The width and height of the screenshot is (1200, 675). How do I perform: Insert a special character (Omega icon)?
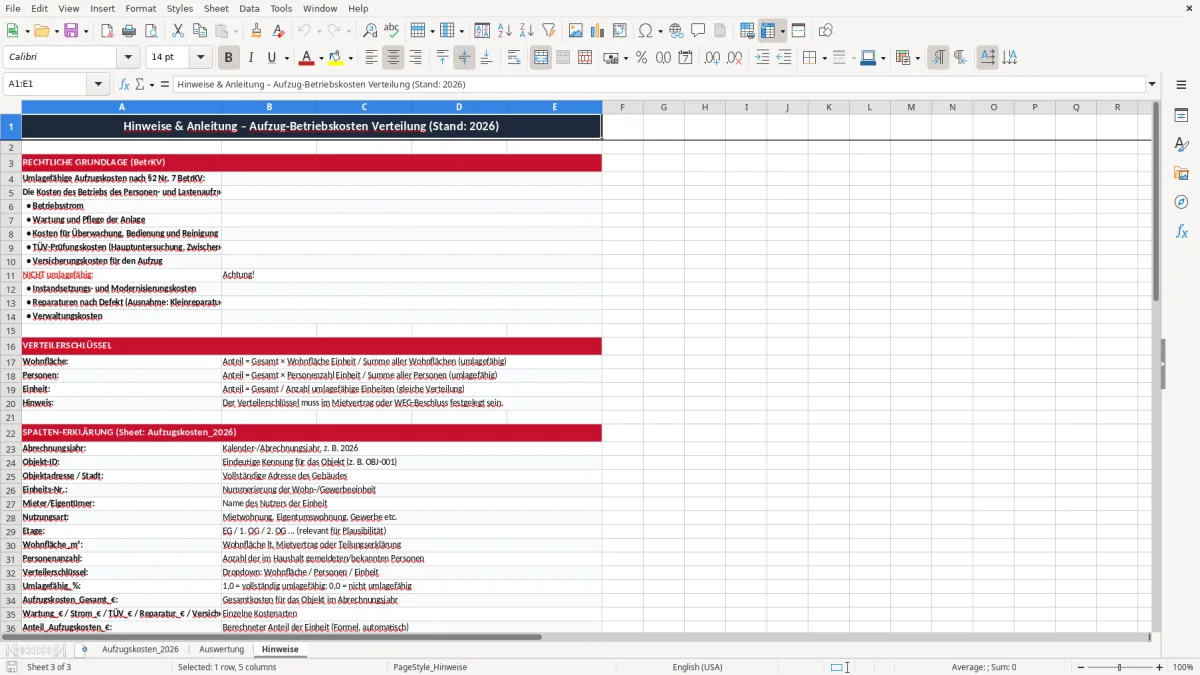[645, 31]
